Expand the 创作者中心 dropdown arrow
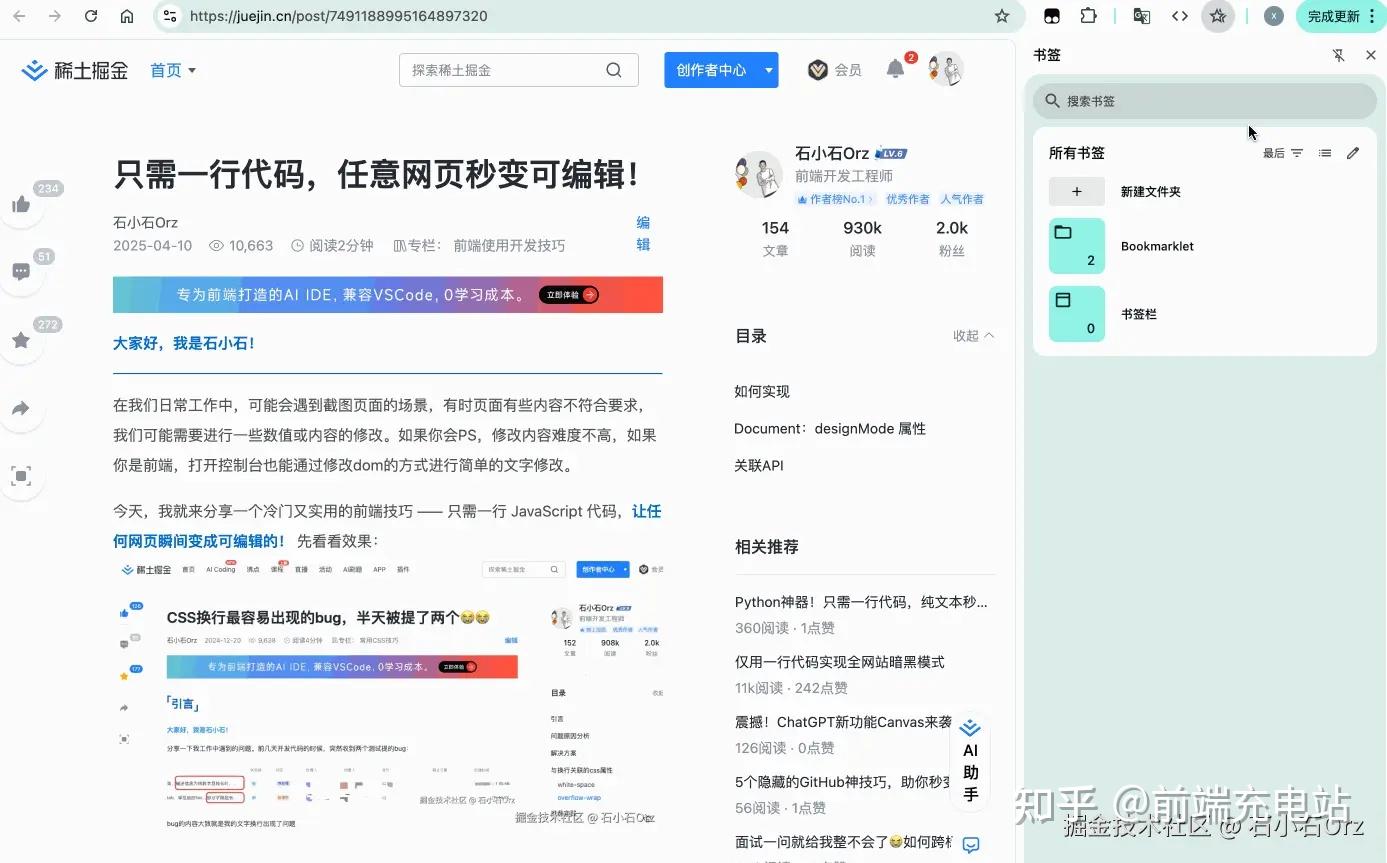 (768, 70)
